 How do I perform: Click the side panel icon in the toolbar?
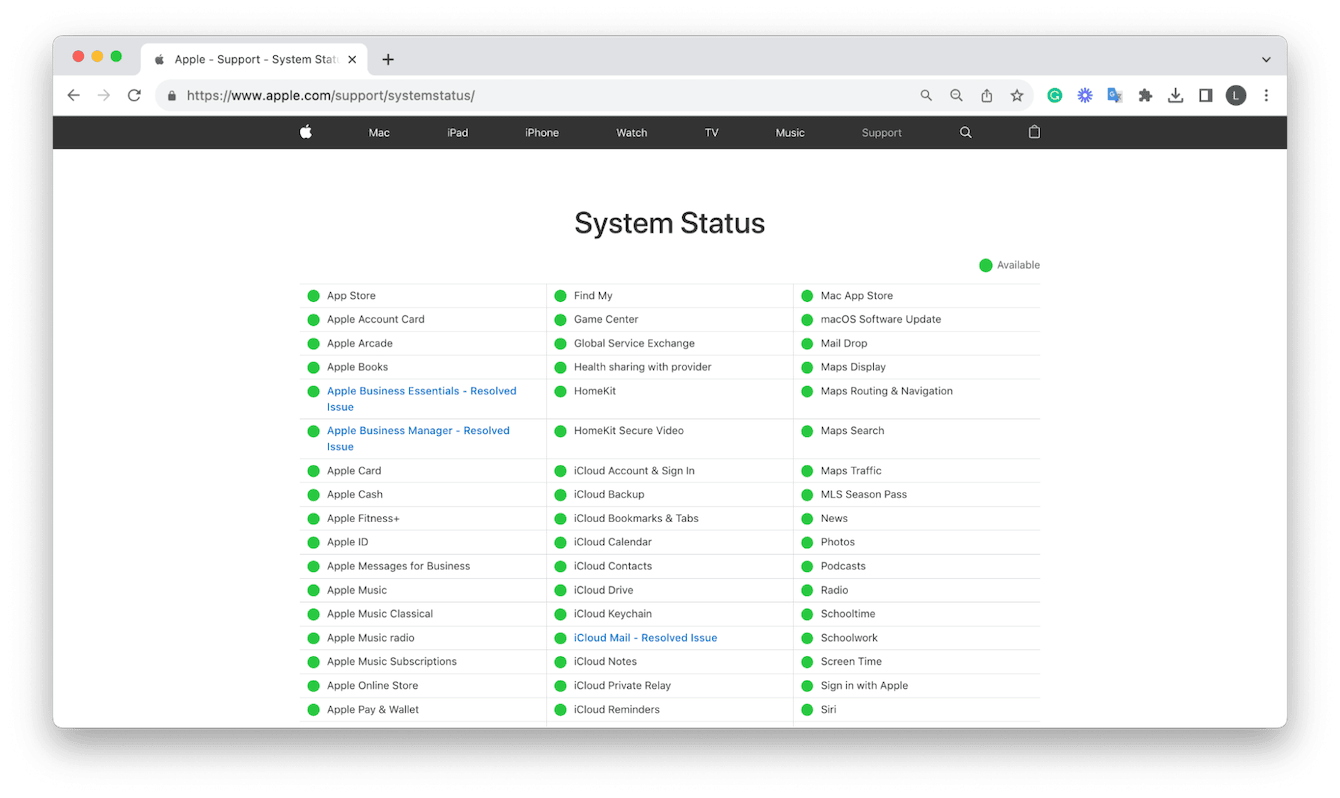(1205, 95)
